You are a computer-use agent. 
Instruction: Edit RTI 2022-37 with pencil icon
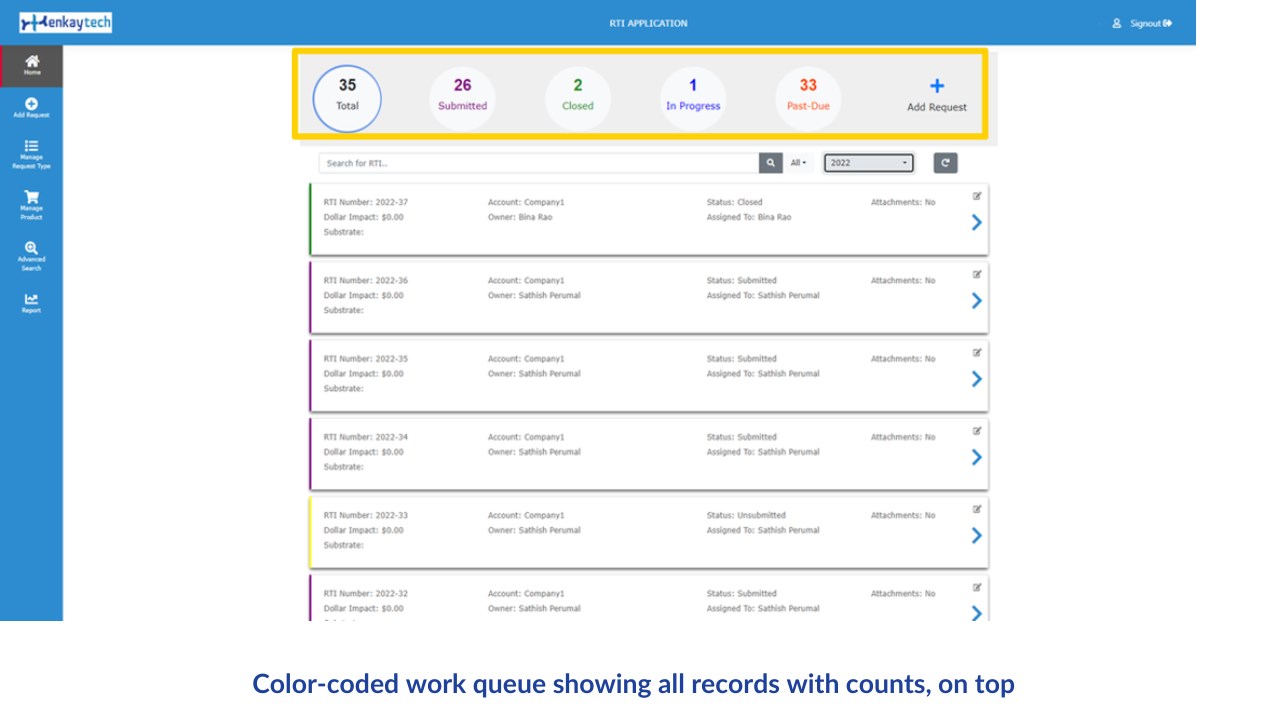point(977,196)
